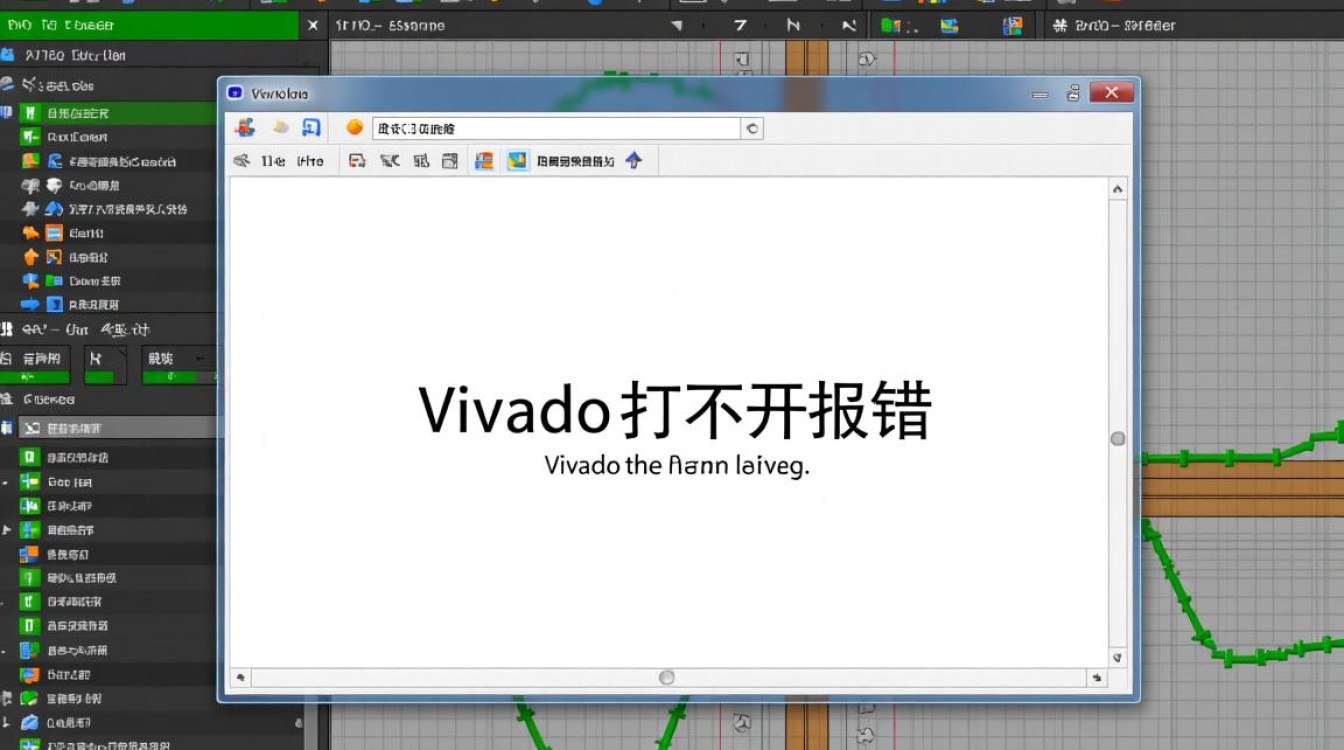Click the blue square icon beside the cloud
The image size is (1344, 750).
click(x=311, y=127)
